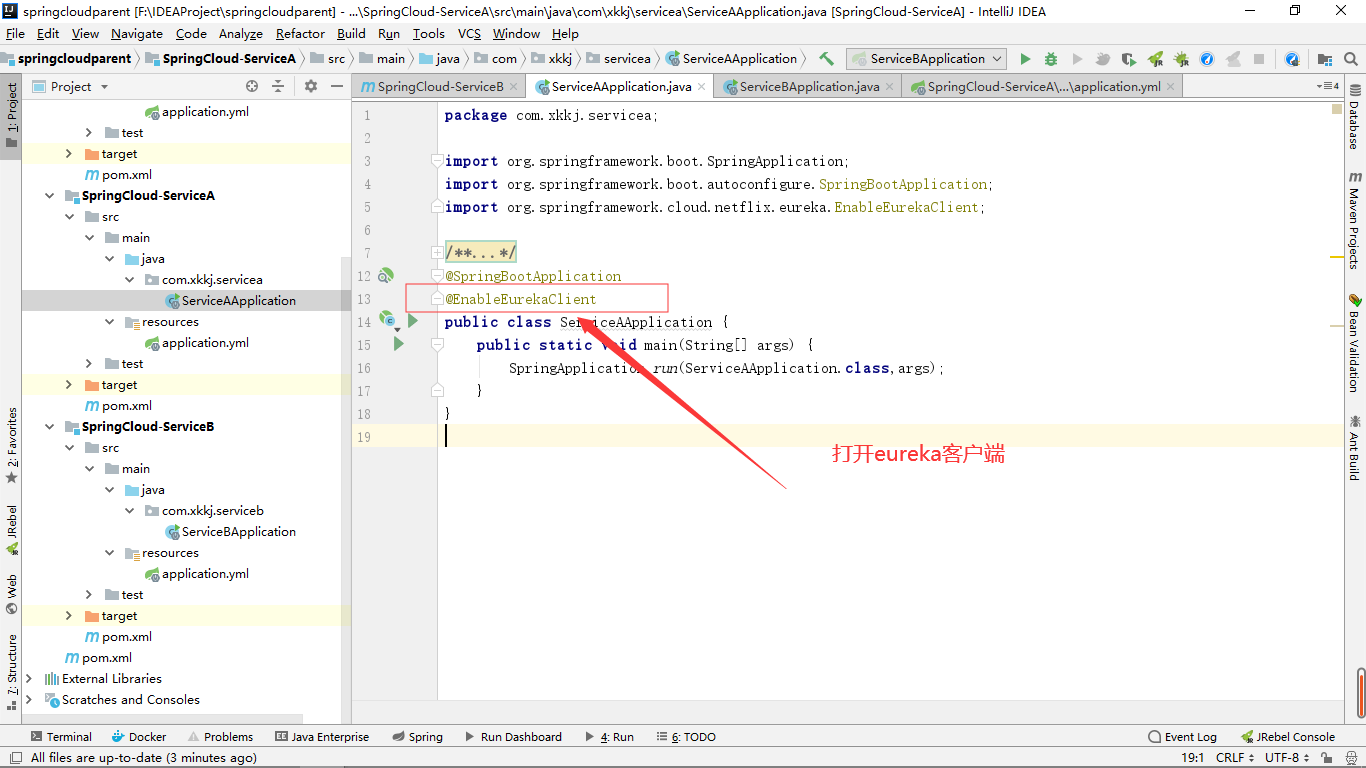
Task: Open the Terminal tool window
Action: pyautogui.click(x=60, y=737)
